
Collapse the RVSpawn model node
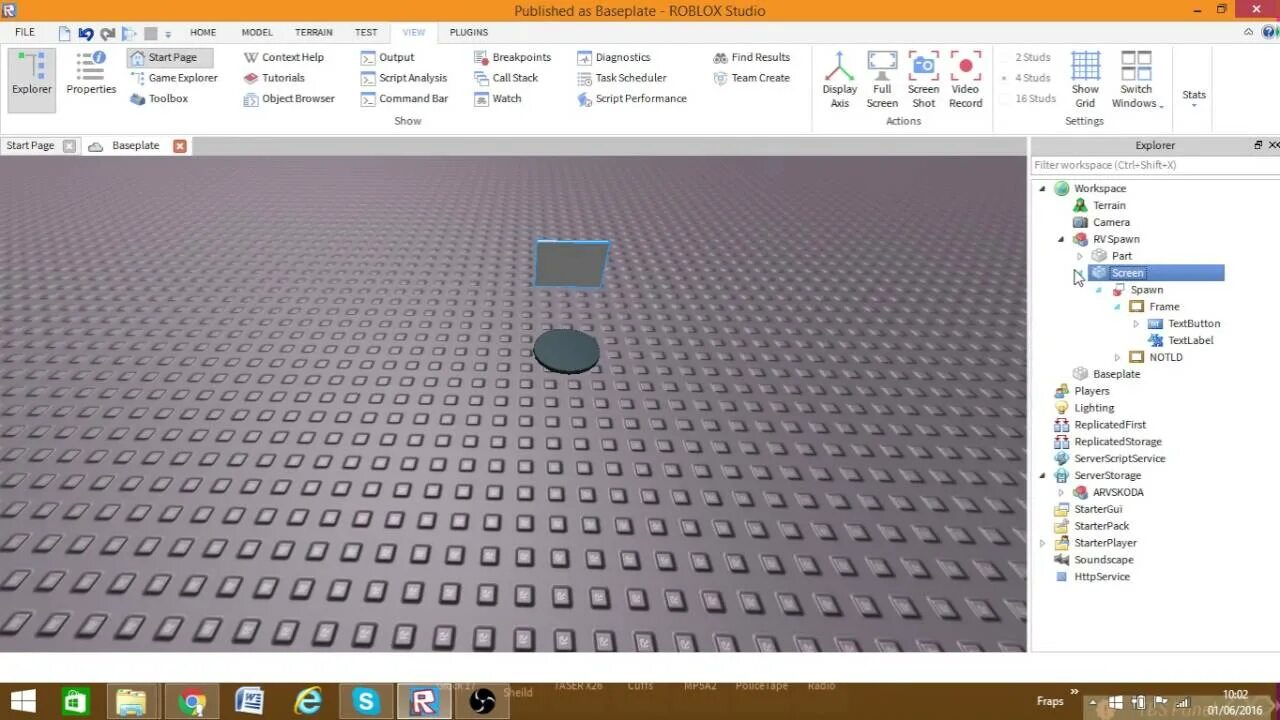[x=1061, y=240]
